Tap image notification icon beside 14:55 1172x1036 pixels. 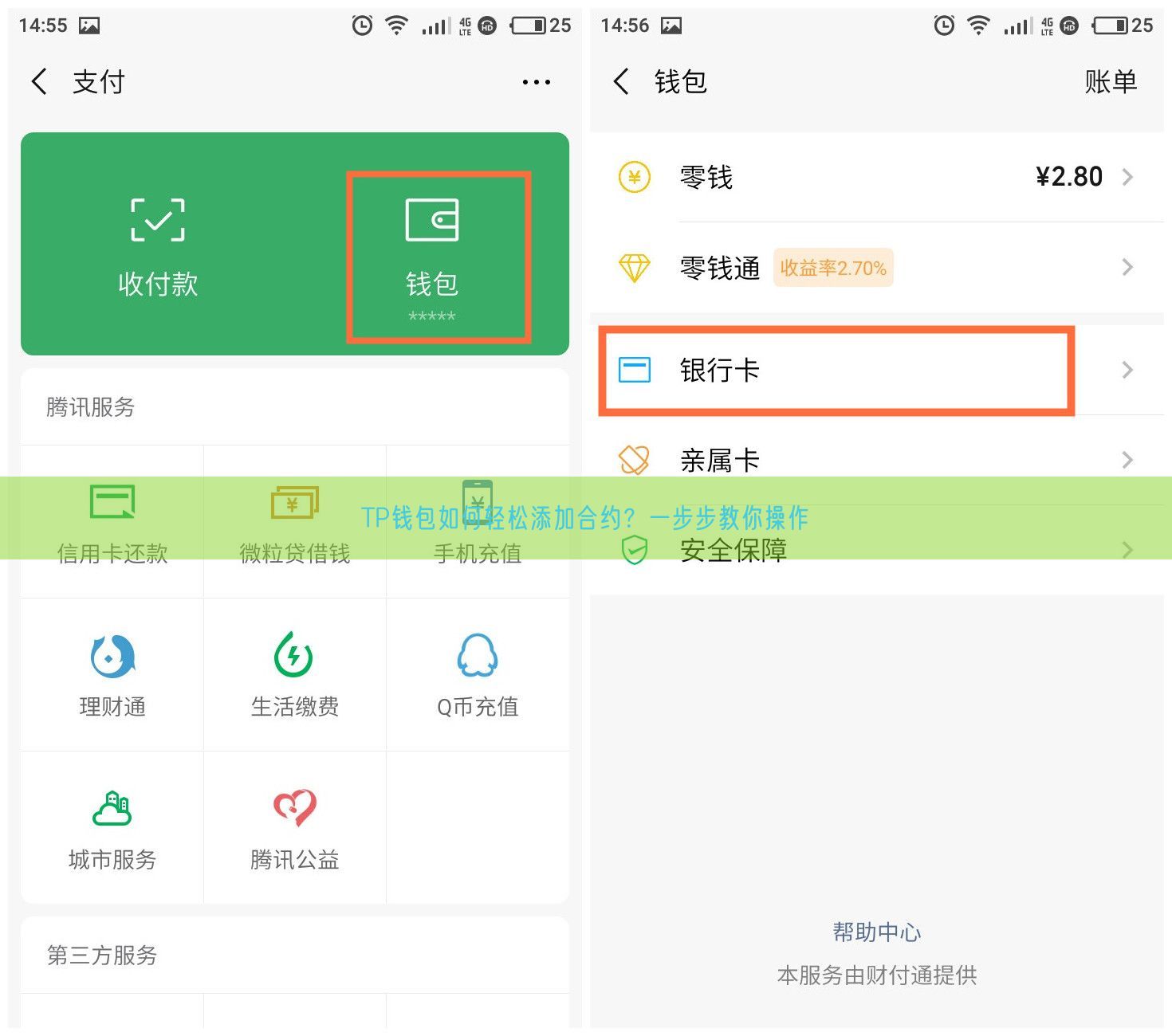89,26
